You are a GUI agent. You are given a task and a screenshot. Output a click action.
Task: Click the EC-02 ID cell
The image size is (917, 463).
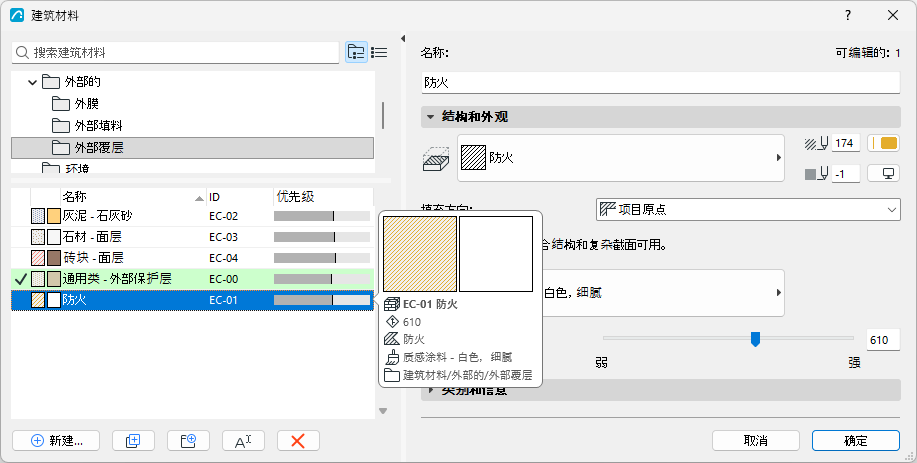click(x=223, y=216)
